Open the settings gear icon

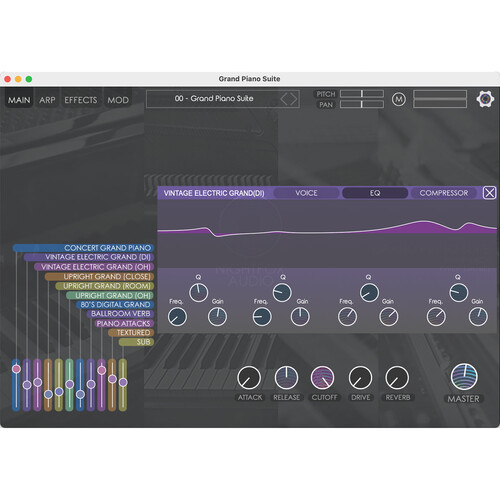coord(485,99)
